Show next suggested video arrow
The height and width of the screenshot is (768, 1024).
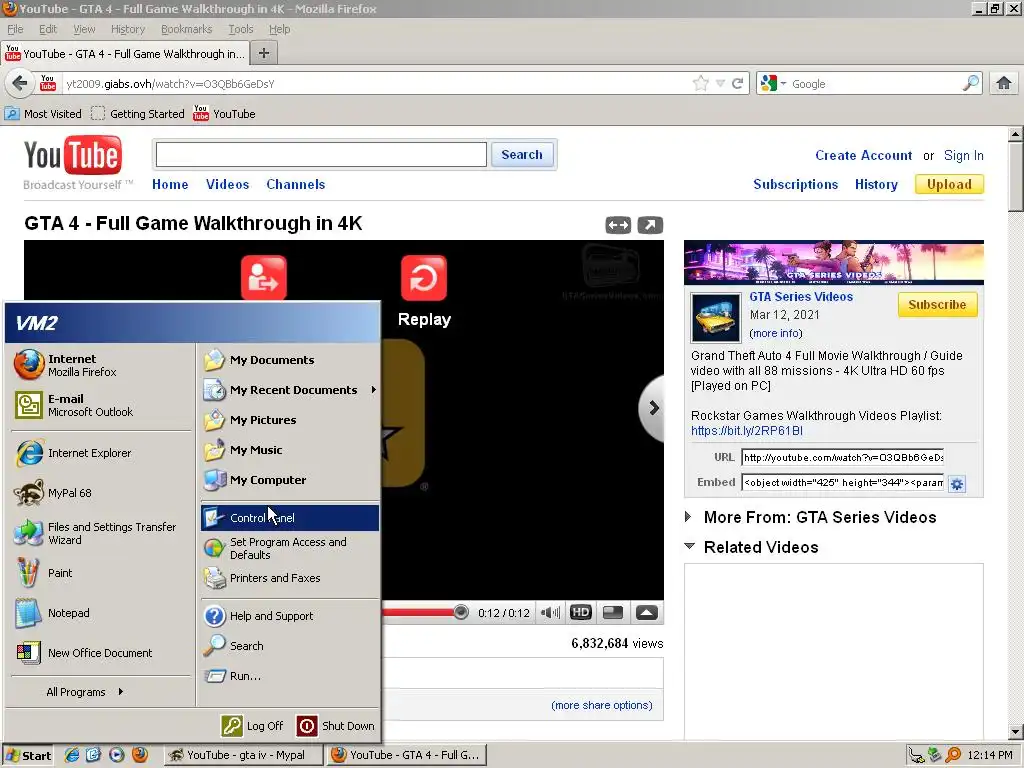[x=652, y=408]
